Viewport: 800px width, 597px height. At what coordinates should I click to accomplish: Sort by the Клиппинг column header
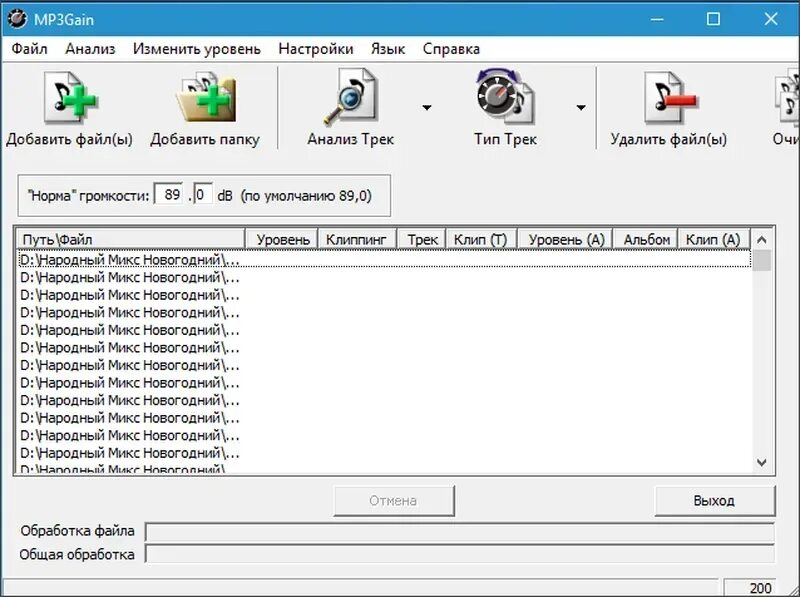(x=357, y=239)
